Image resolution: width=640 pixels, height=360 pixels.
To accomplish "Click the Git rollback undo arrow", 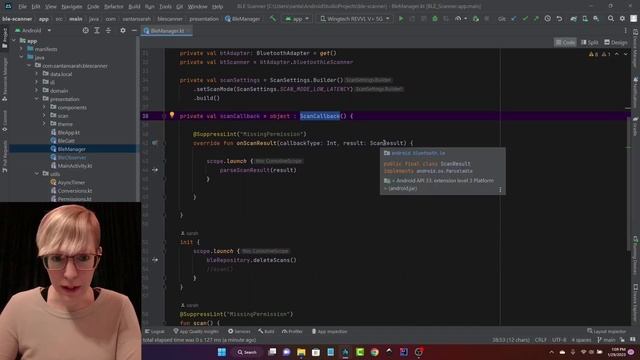I will click(x=559, y=19).
